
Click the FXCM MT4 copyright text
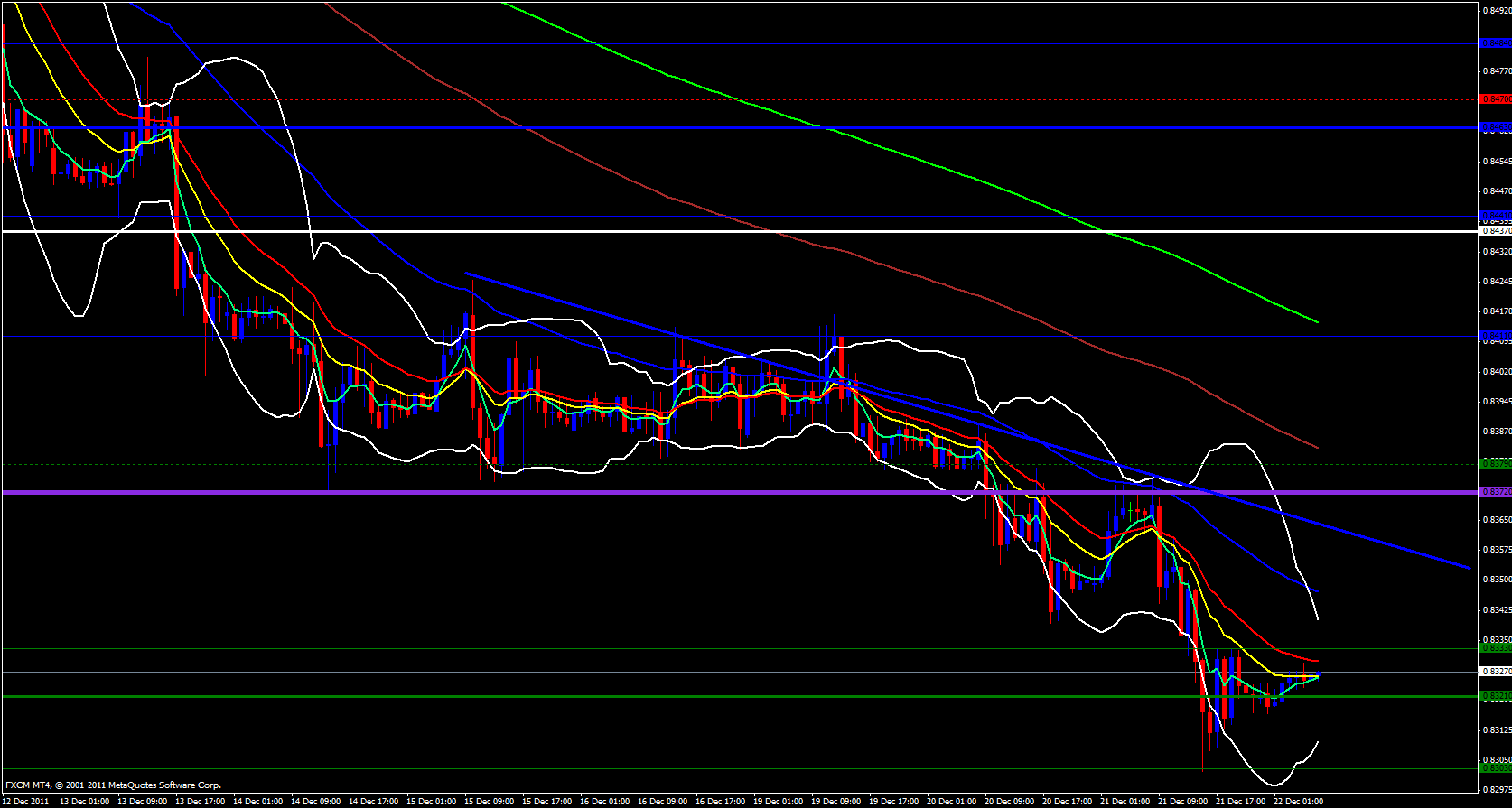click(x=113, y=785)
